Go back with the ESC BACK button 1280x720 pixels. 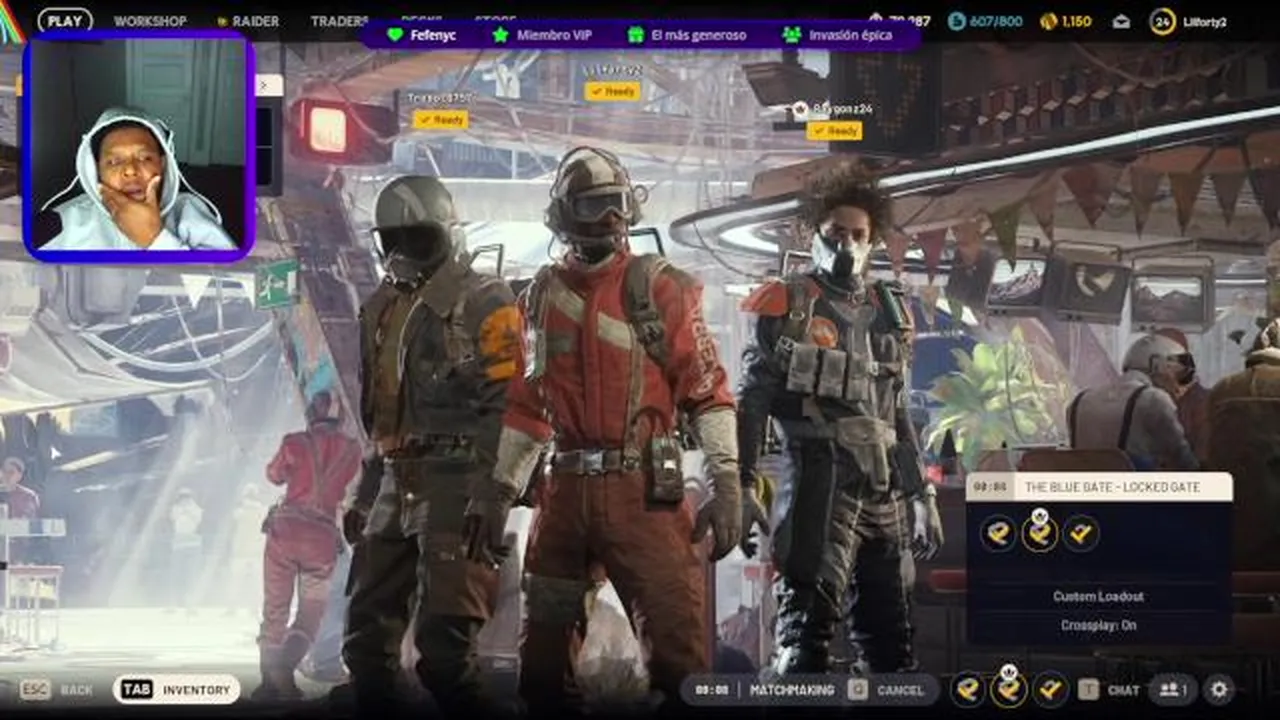[57, 690]
